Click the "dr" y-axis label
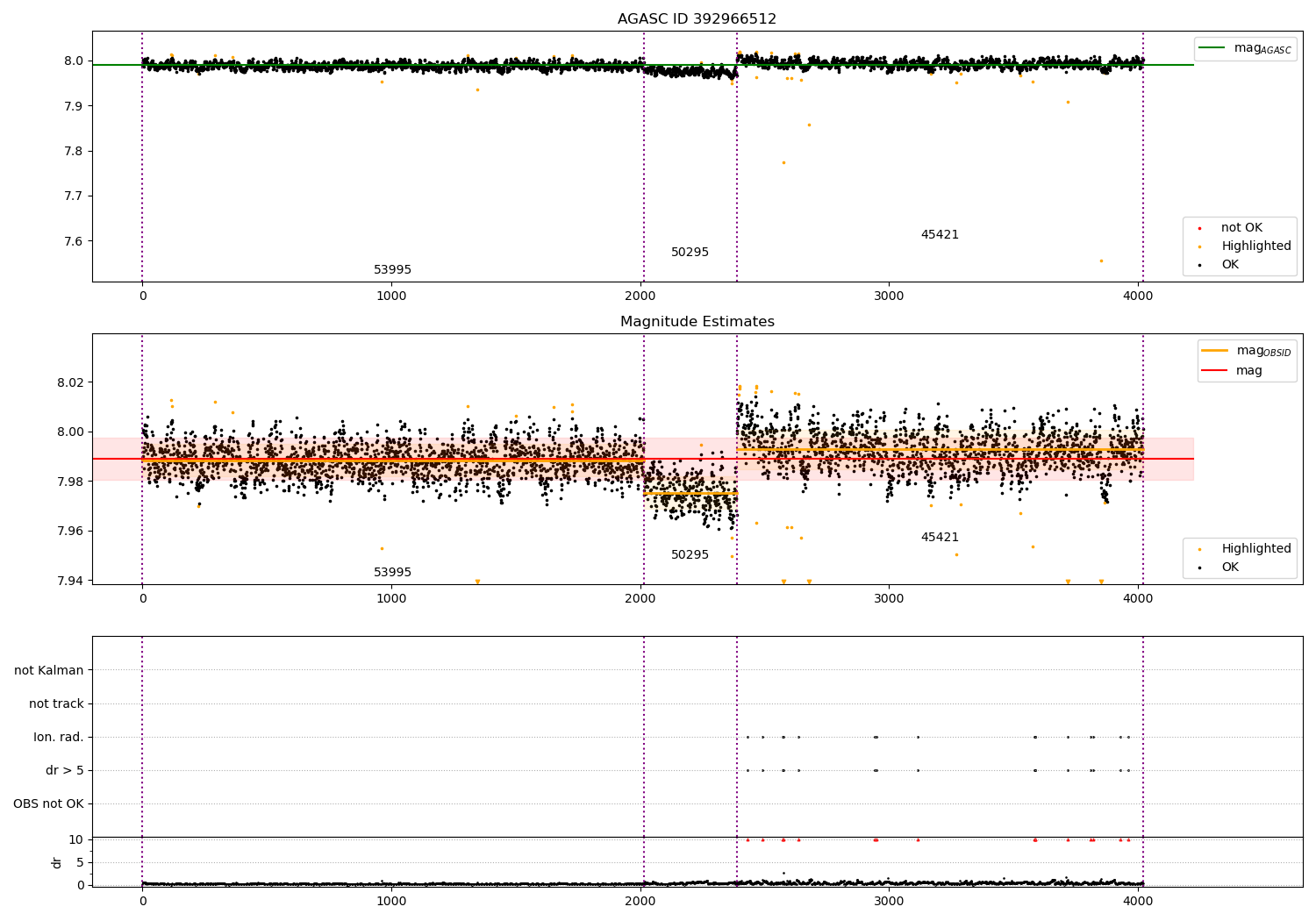 57,862
